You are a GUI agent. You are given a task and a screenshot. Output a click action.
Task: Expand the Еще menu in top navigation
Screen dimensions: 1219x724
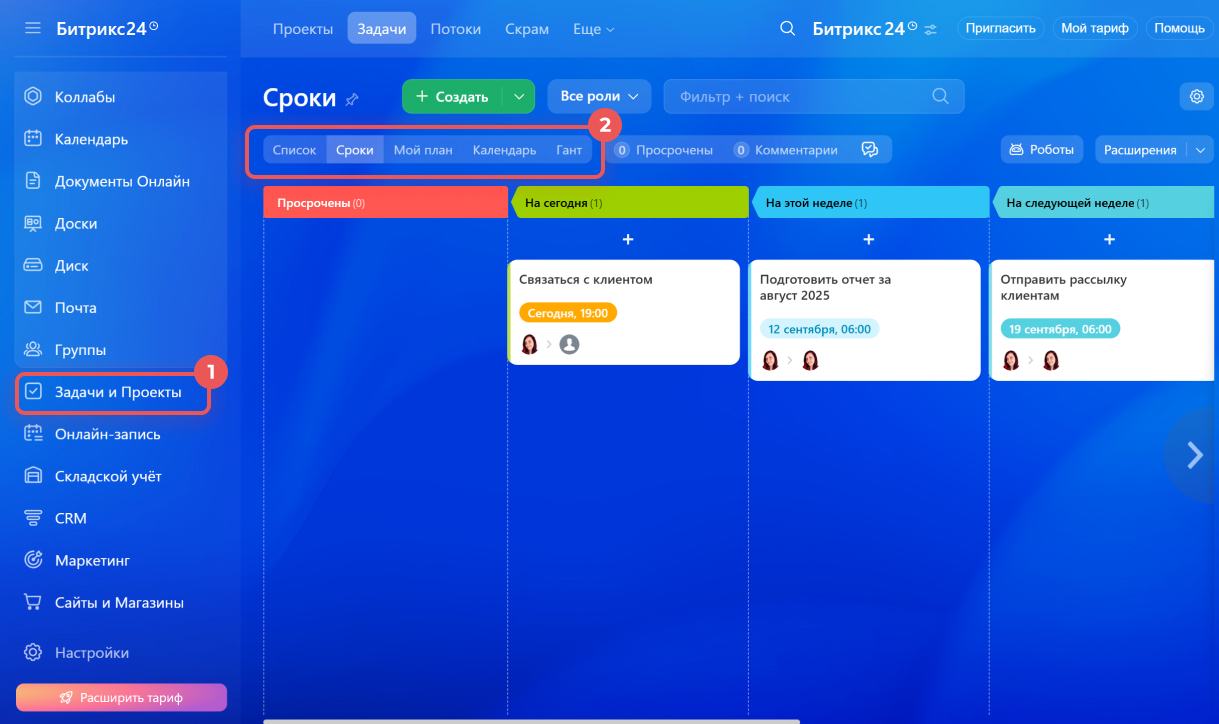coord(593,29)
